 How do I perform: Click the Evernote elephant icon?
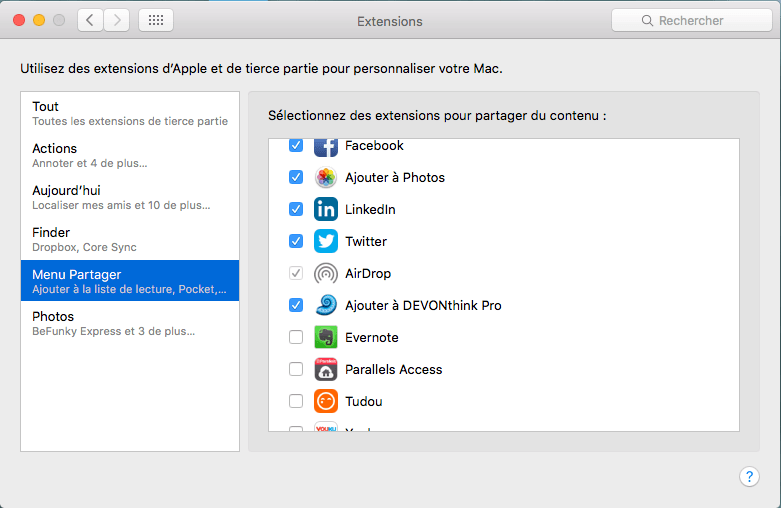coord(326,337)
